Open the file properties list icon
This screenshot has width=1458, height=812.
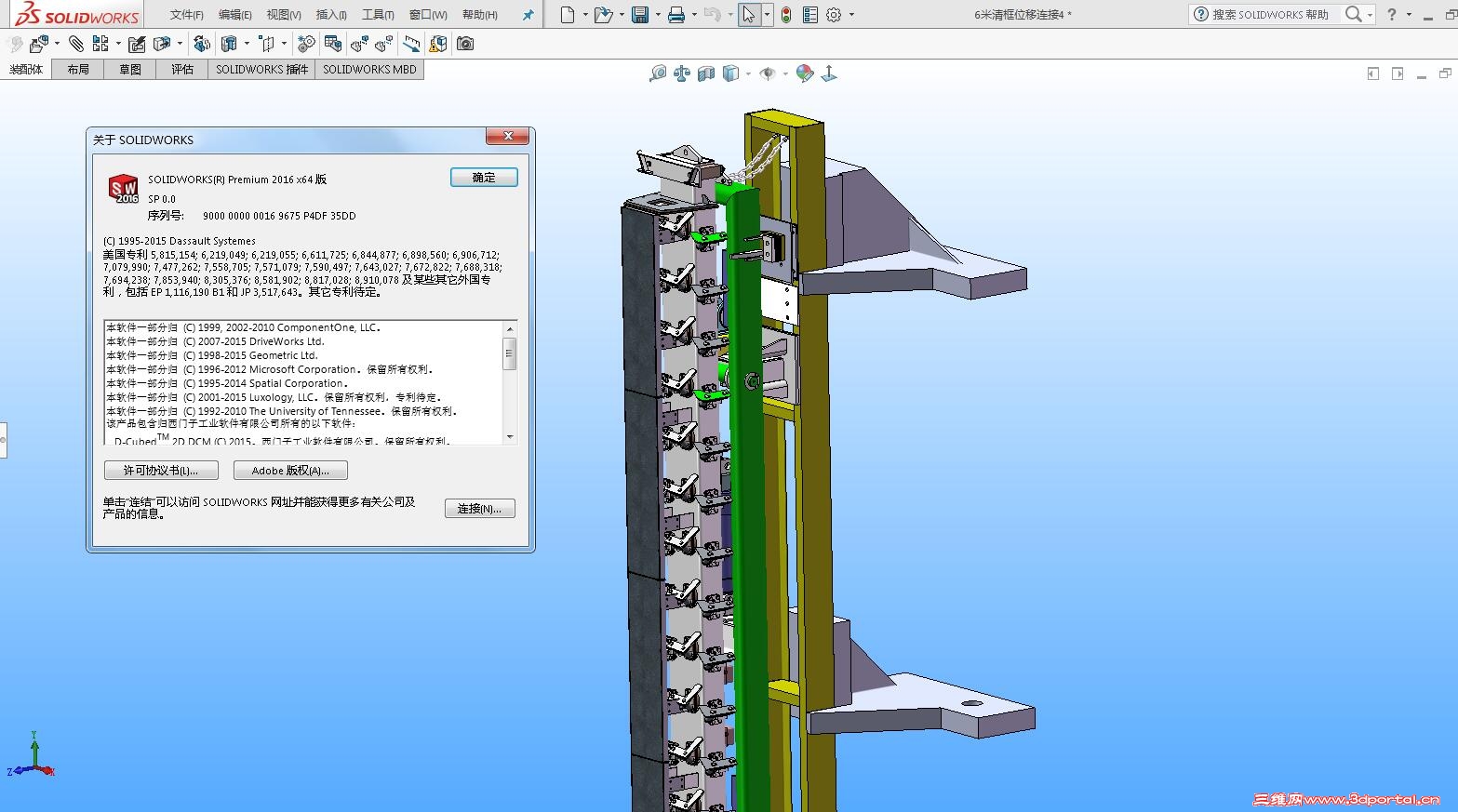point(810,15)
